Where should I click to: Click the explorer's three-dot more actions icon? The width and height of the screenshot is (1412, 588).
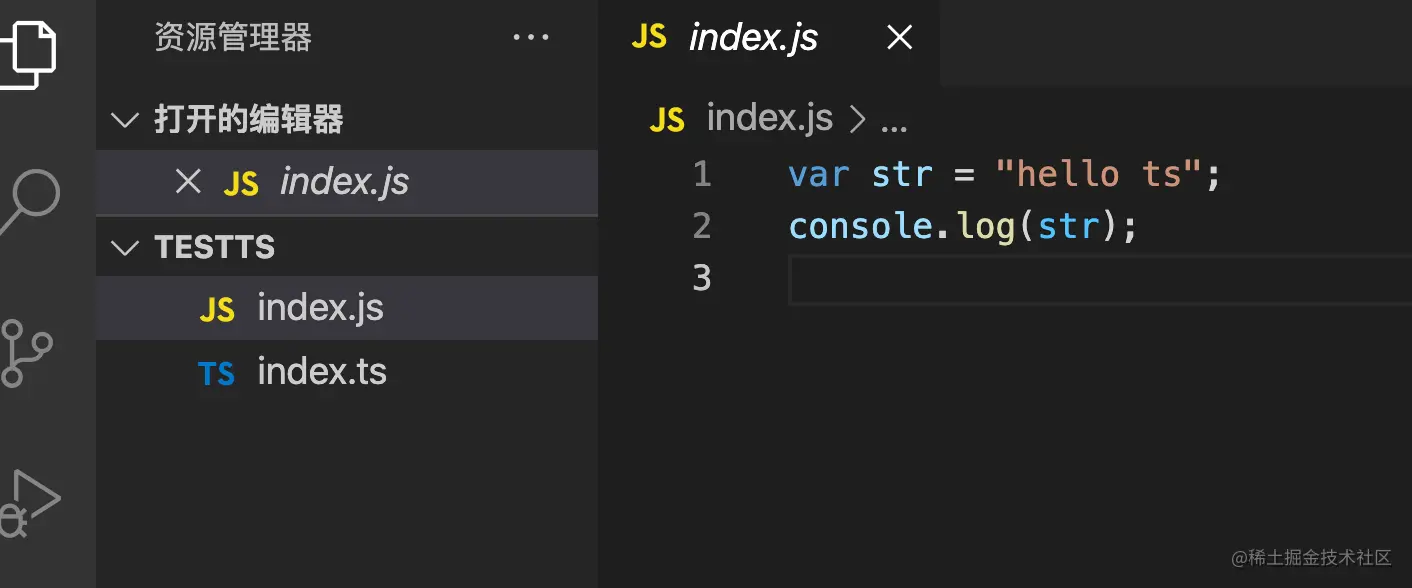pyautogui.click(x=530, y=38)
